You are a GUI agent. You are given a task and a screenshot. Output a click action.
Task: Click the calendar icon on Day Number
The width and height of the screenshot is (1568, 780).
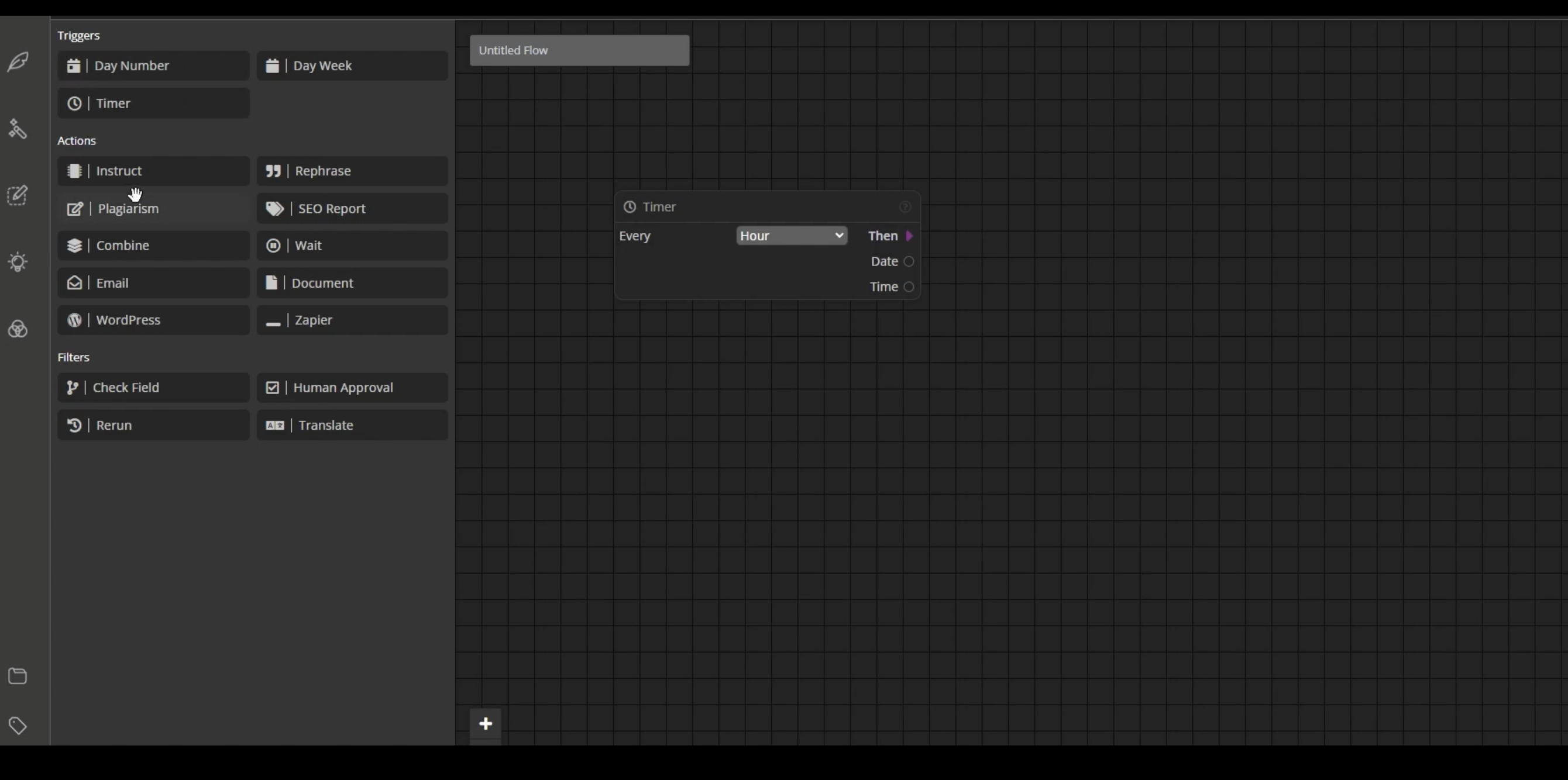(x=74, y=65)
